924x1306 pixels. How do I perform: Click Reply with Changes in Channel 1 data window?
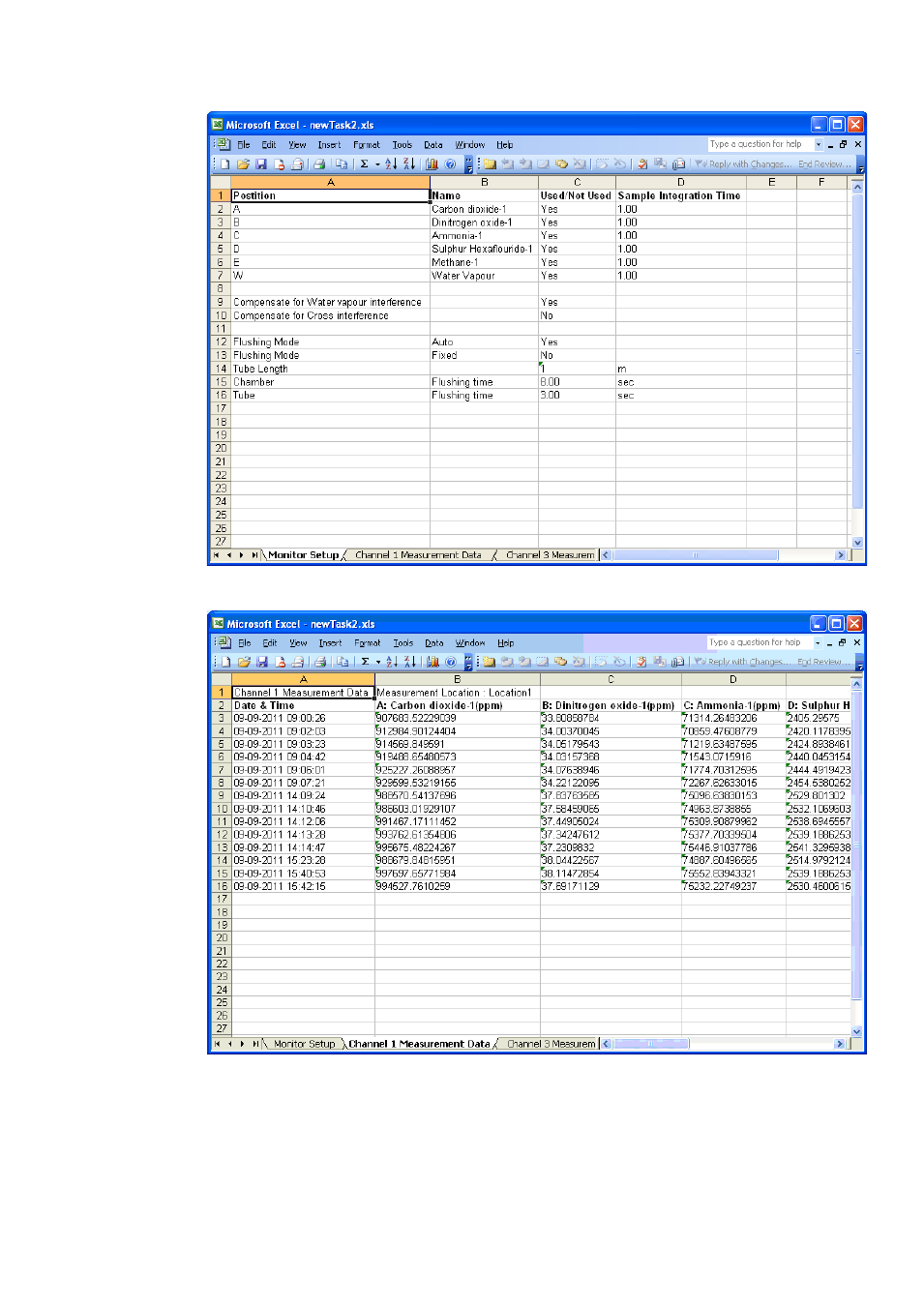(745, 663)
